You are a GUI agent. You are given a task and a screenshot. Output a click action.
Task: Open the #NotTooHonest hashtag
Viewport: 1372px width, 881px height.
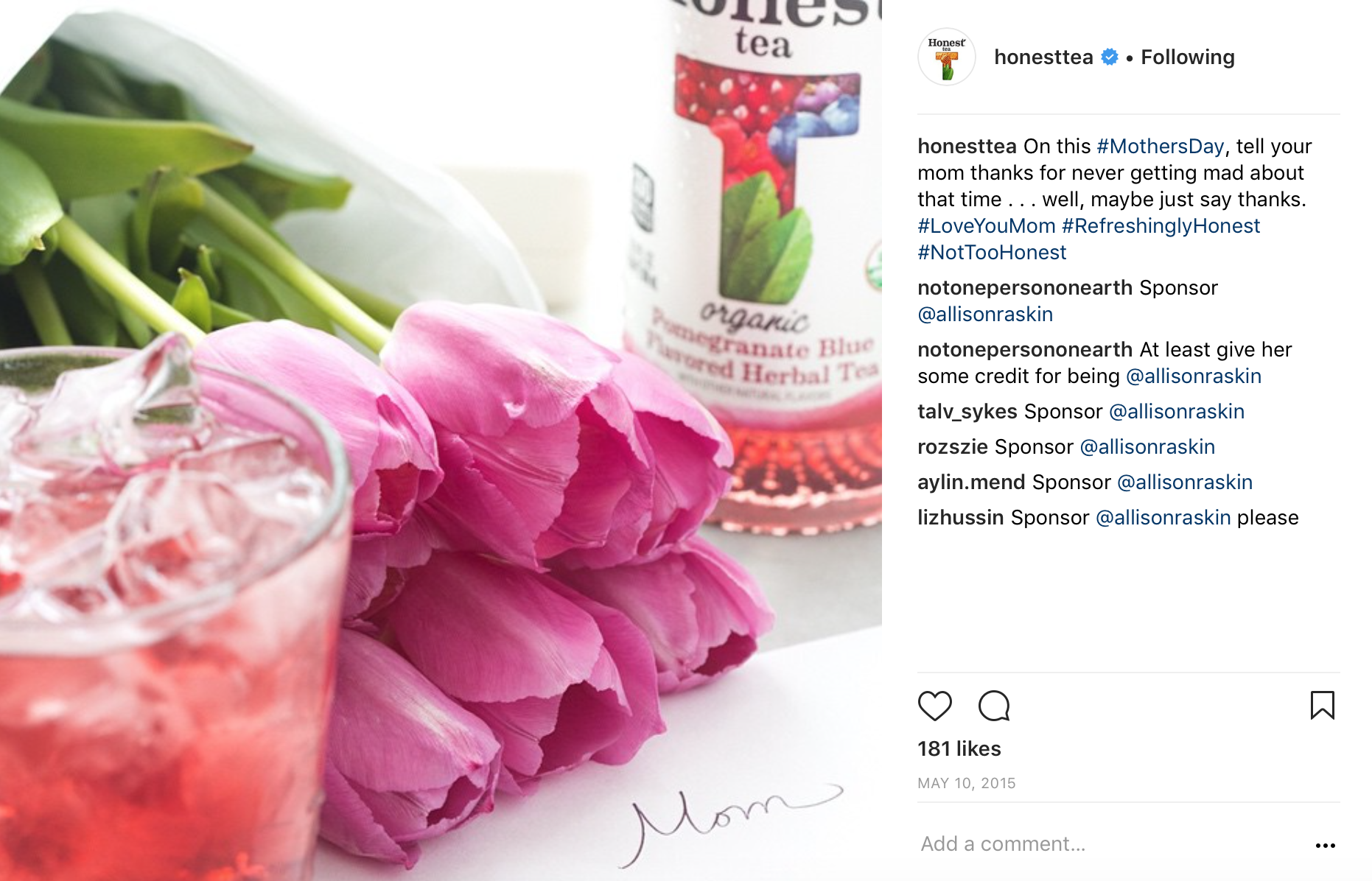(992, 252)
